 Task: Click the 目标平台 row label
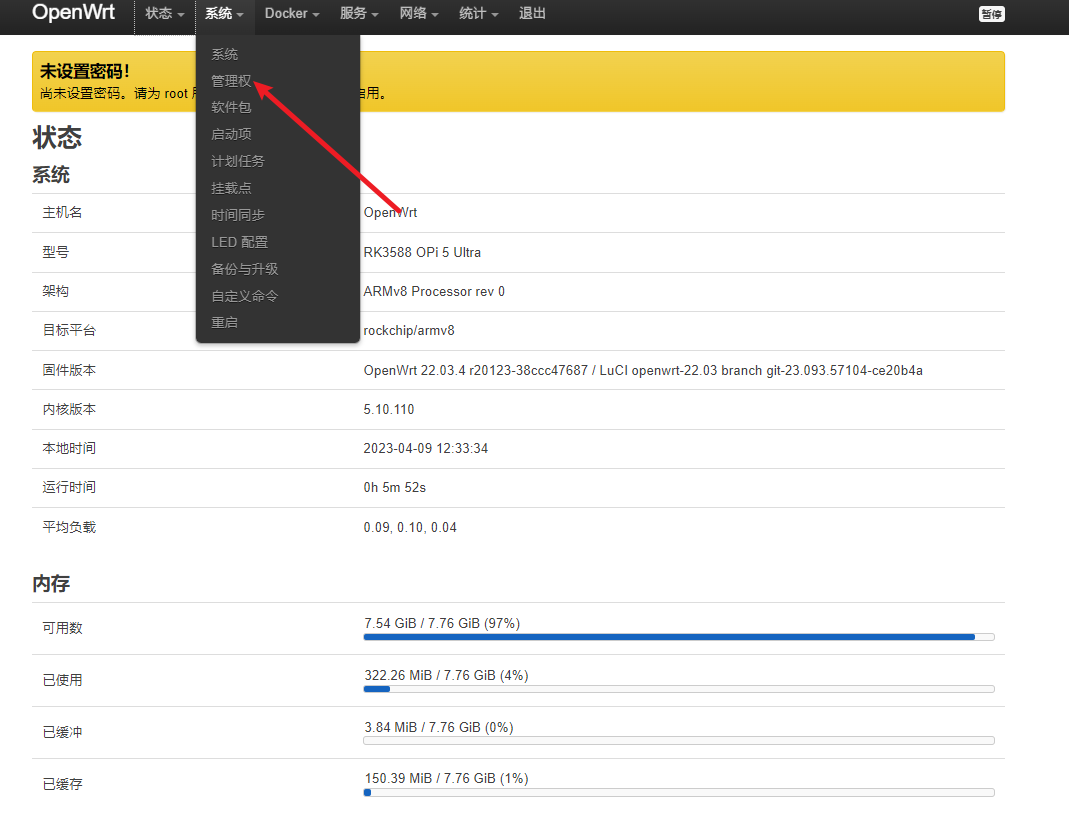(69, 331)
